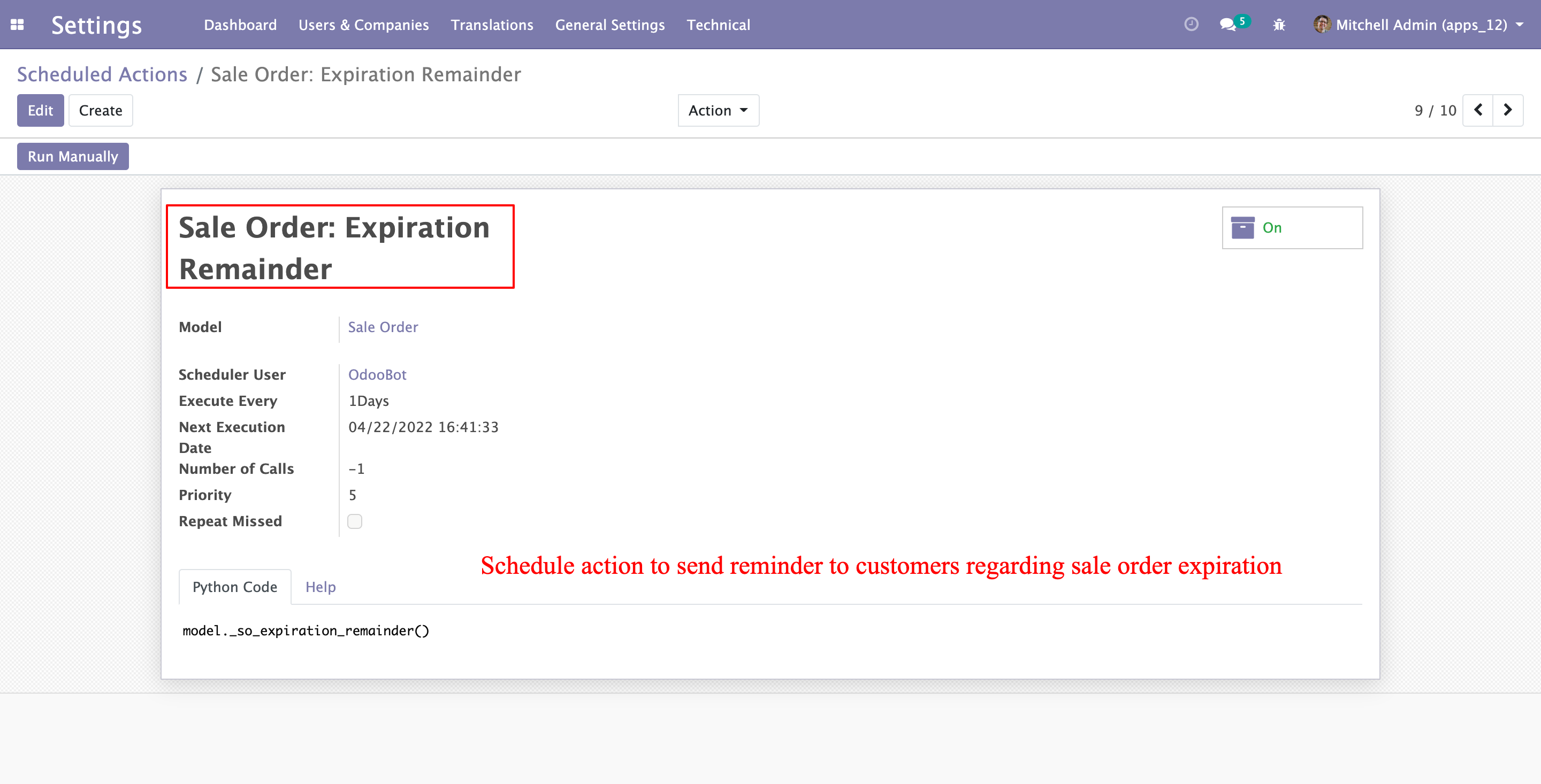Open Users & Companies menu
Image resolution: width=1541 pixels, height=784 pixels.
pos(363,25)
